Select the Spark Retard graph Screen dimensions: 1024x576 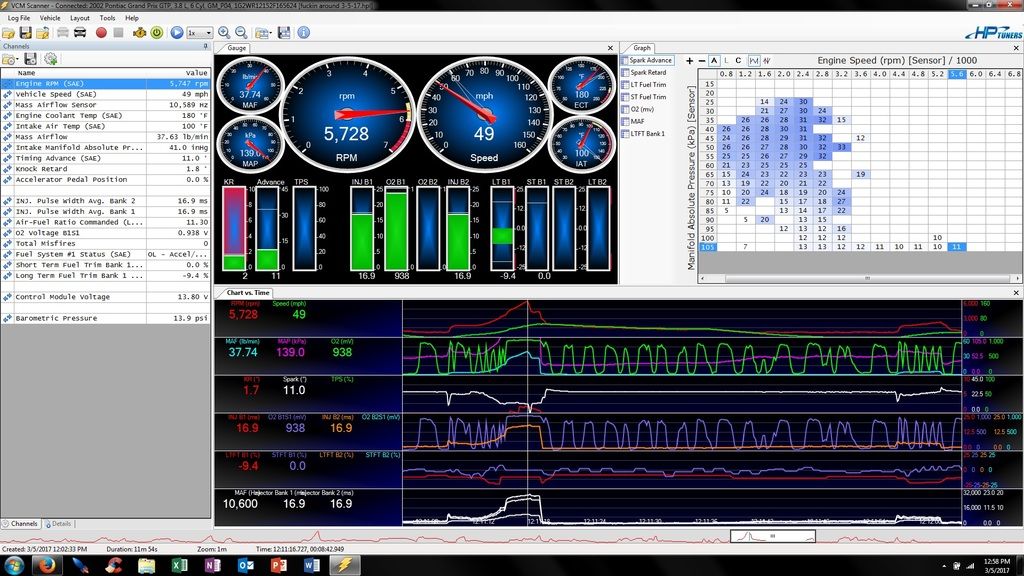(x=644, y=72)
